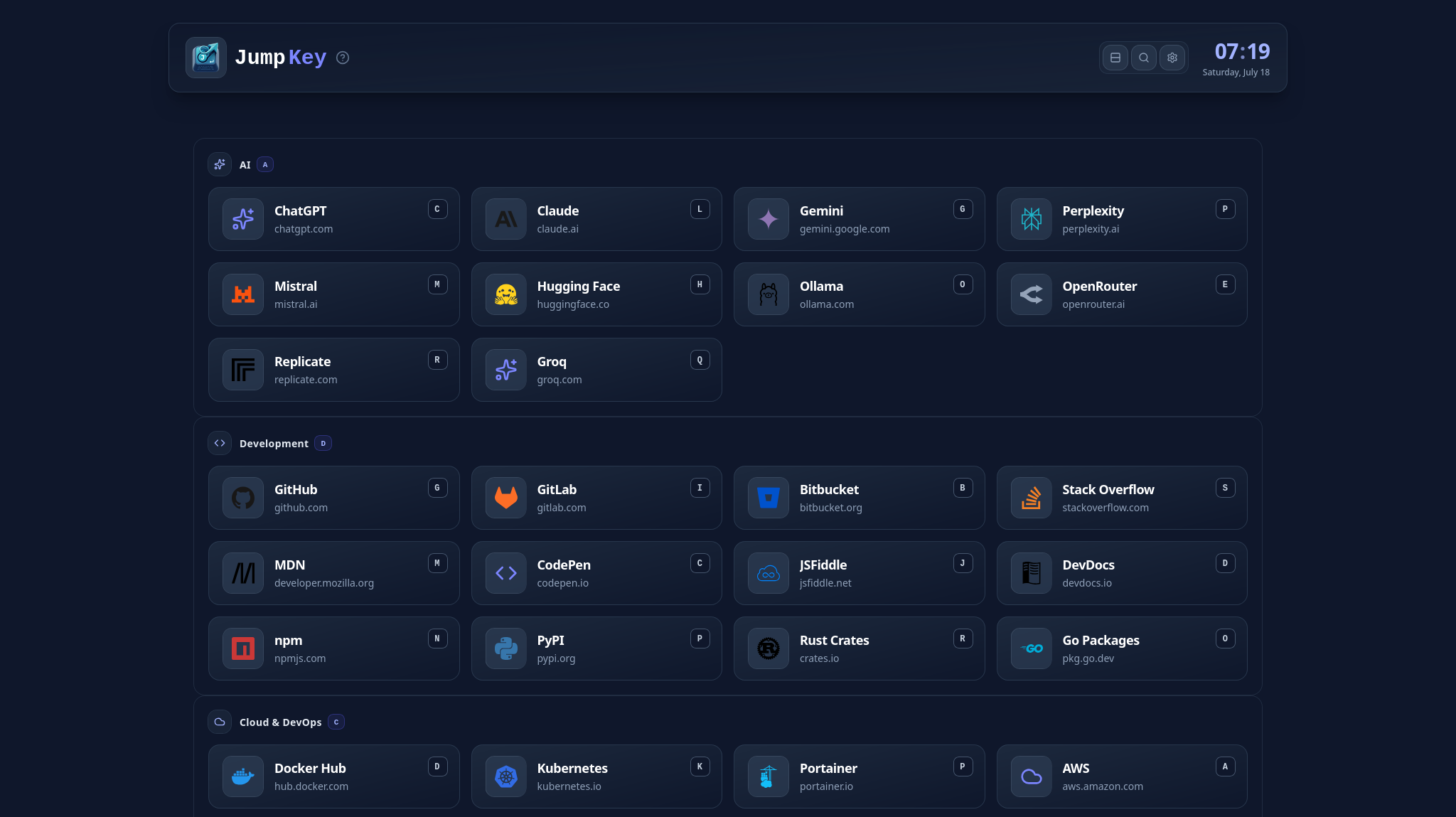The height and width of the screenshot is (817, 1456).
Task: Click the GitHub octocat icon
Action: tap(243, 498)
